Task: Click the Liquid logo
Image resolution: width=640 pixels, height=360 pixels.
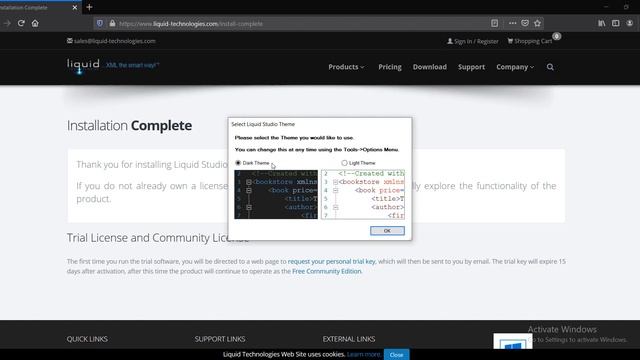Action: [83, 66]
